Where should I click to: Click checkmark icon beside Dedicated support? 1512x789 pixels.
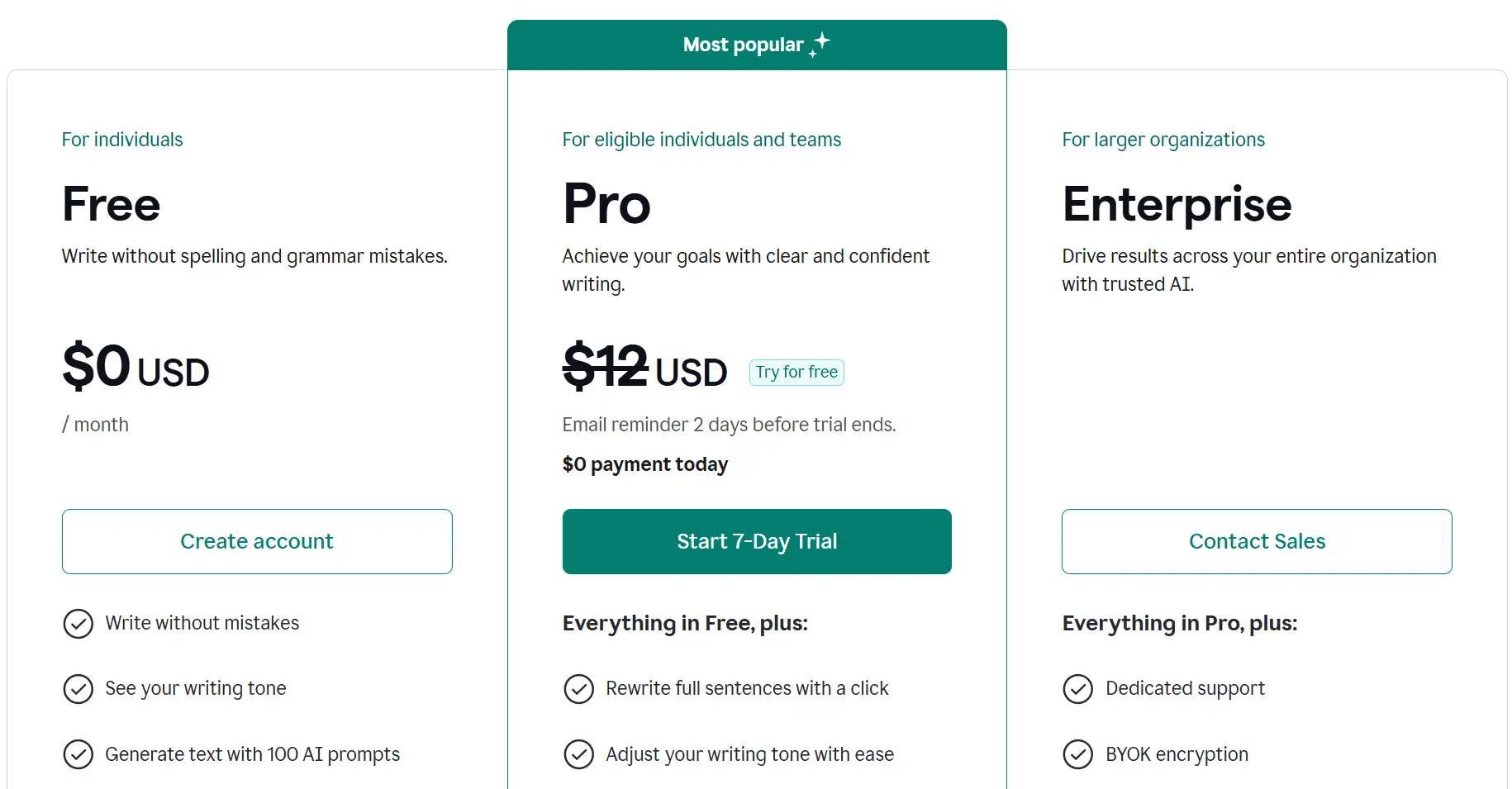(x=1077, y=689)
